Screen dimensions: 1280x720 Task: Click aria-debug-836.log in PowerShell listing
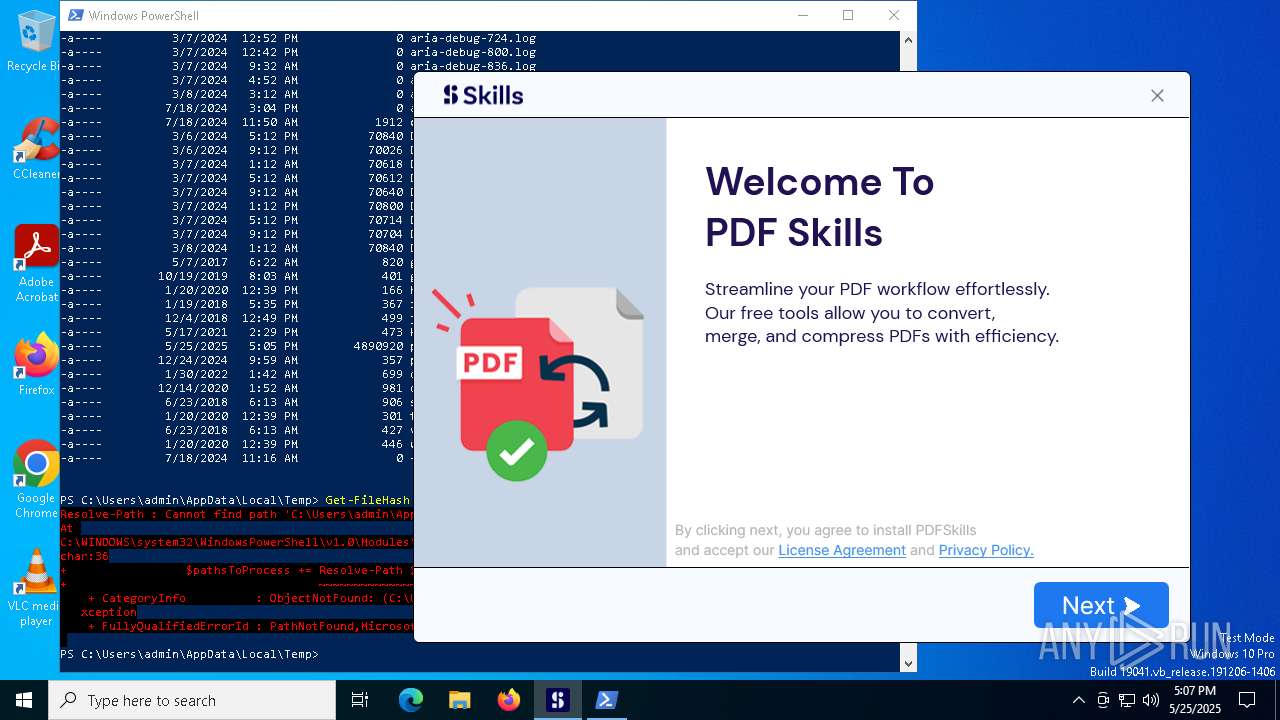tap(473, 66)
